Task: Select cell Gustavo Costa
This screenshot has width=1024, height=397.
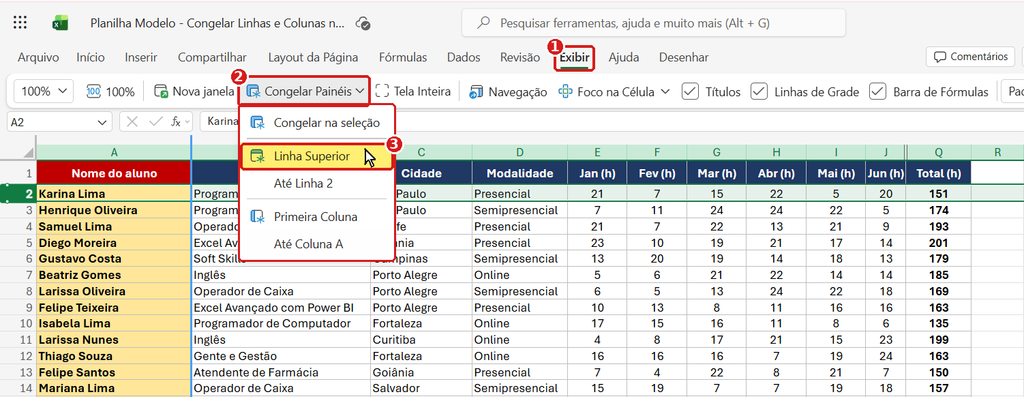Action: click(x=114, y=259)
